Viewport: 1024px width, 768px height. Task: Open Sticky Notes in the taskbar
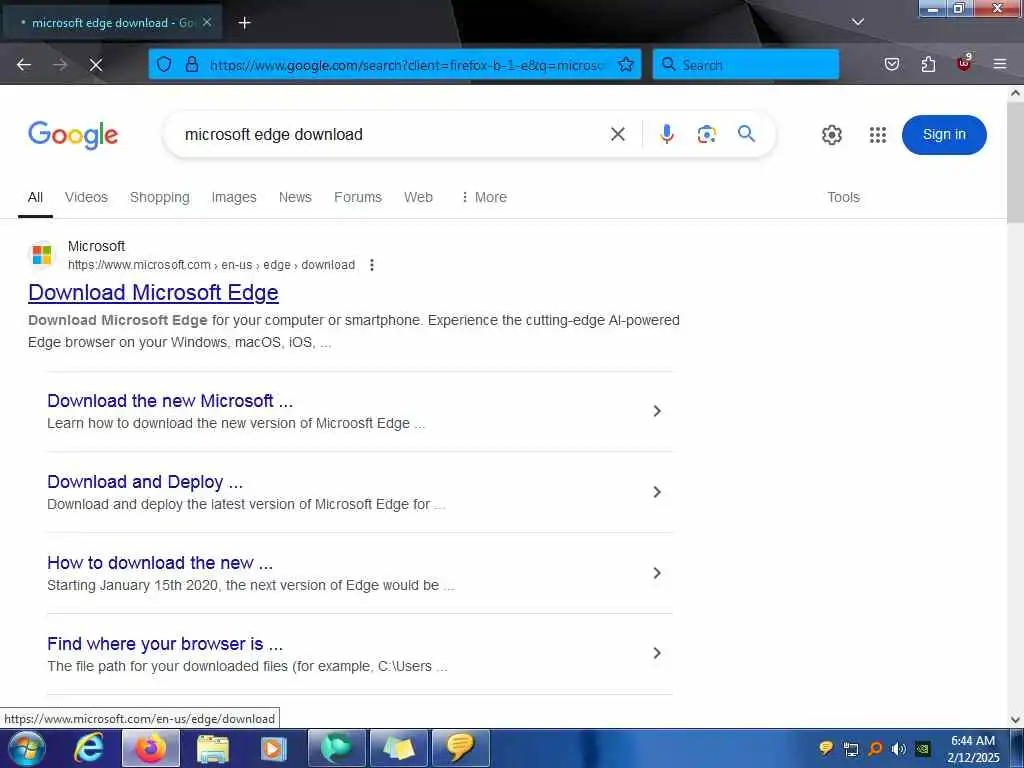coord(398,748)
